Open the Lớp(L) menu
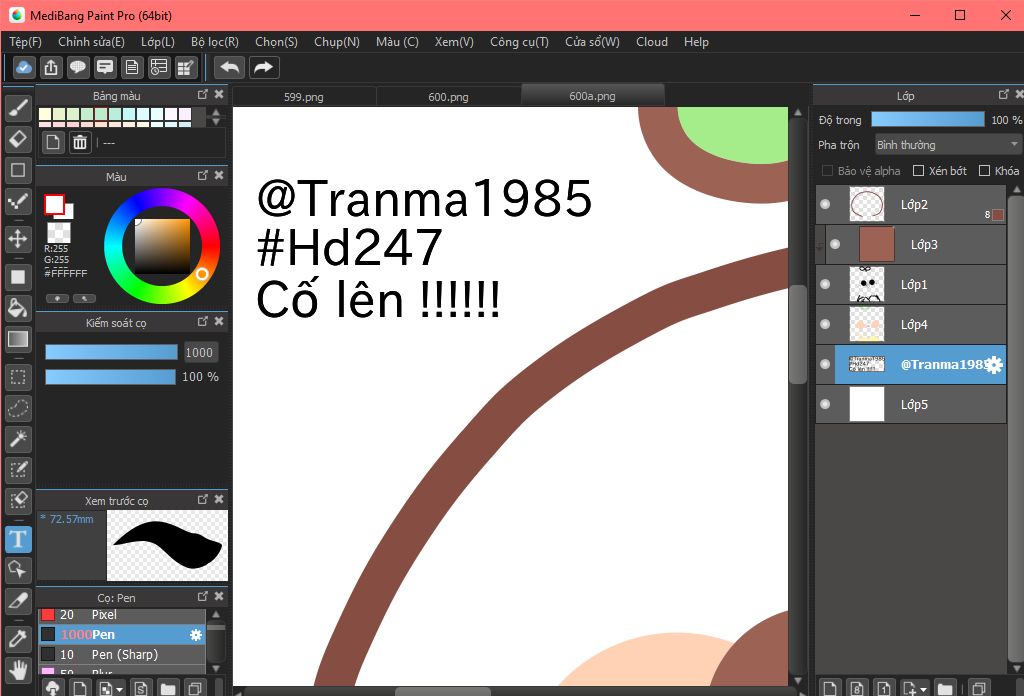 (x=157, y=42)
